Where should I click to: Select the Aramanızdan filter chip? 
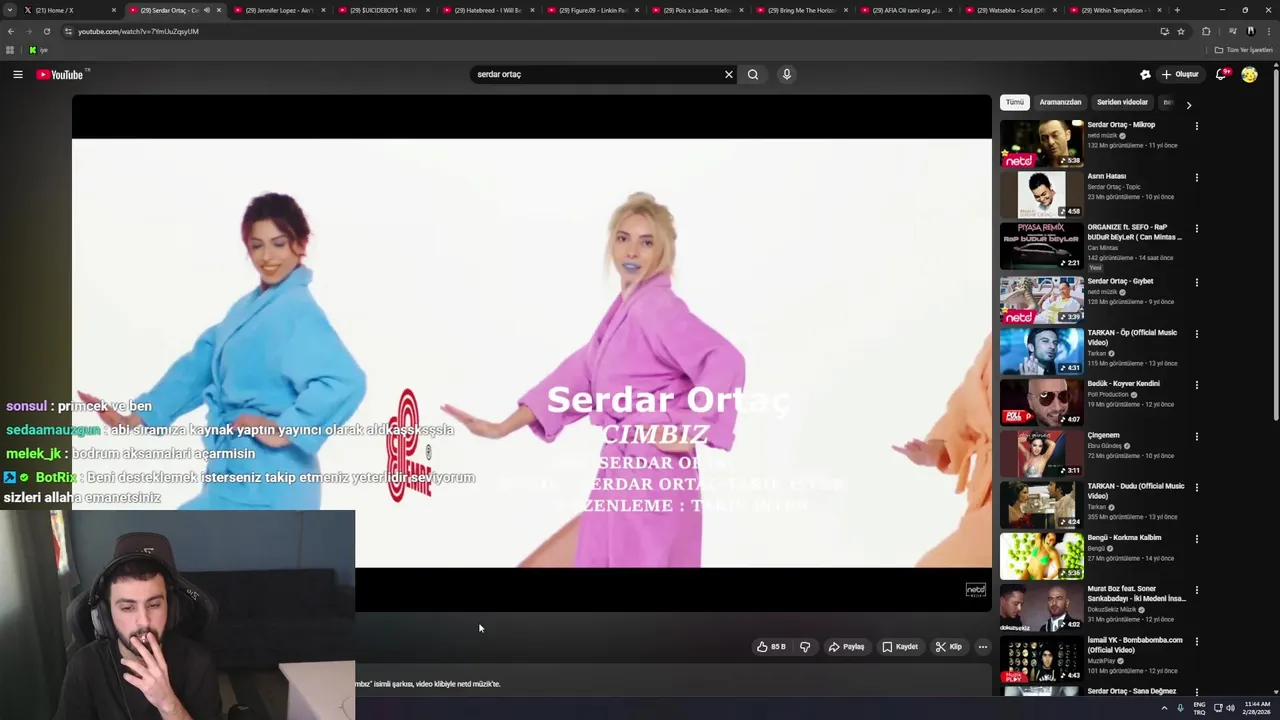coord(1060,102)
